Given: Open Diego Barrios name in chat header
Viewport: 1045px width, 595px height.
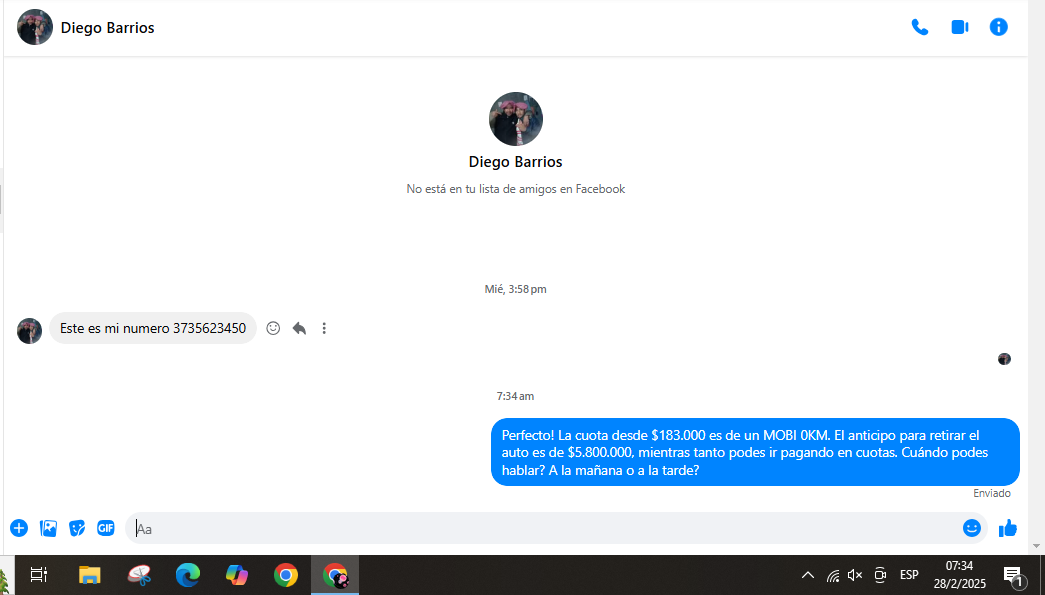Looking at the screenshot, I should (107, 28).
